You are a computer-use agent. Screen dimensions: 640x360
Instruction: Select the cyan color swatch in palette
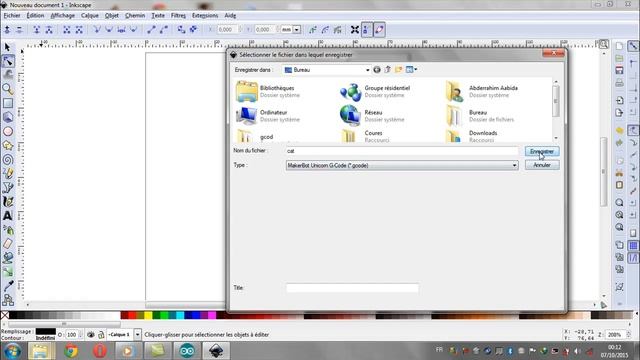click(x=180, y=315)
